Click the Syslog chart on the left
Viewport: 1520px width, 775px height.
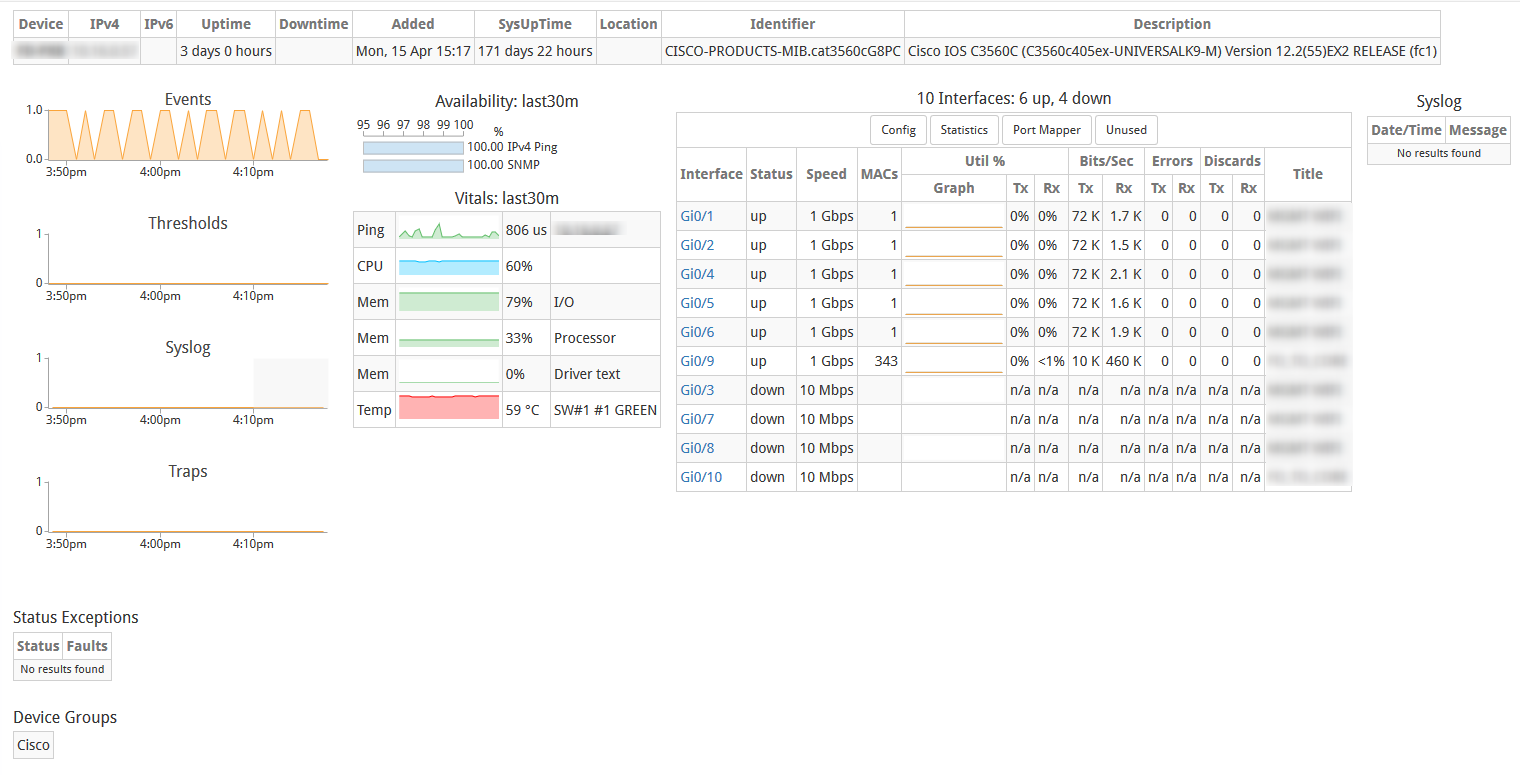point(188,382)
